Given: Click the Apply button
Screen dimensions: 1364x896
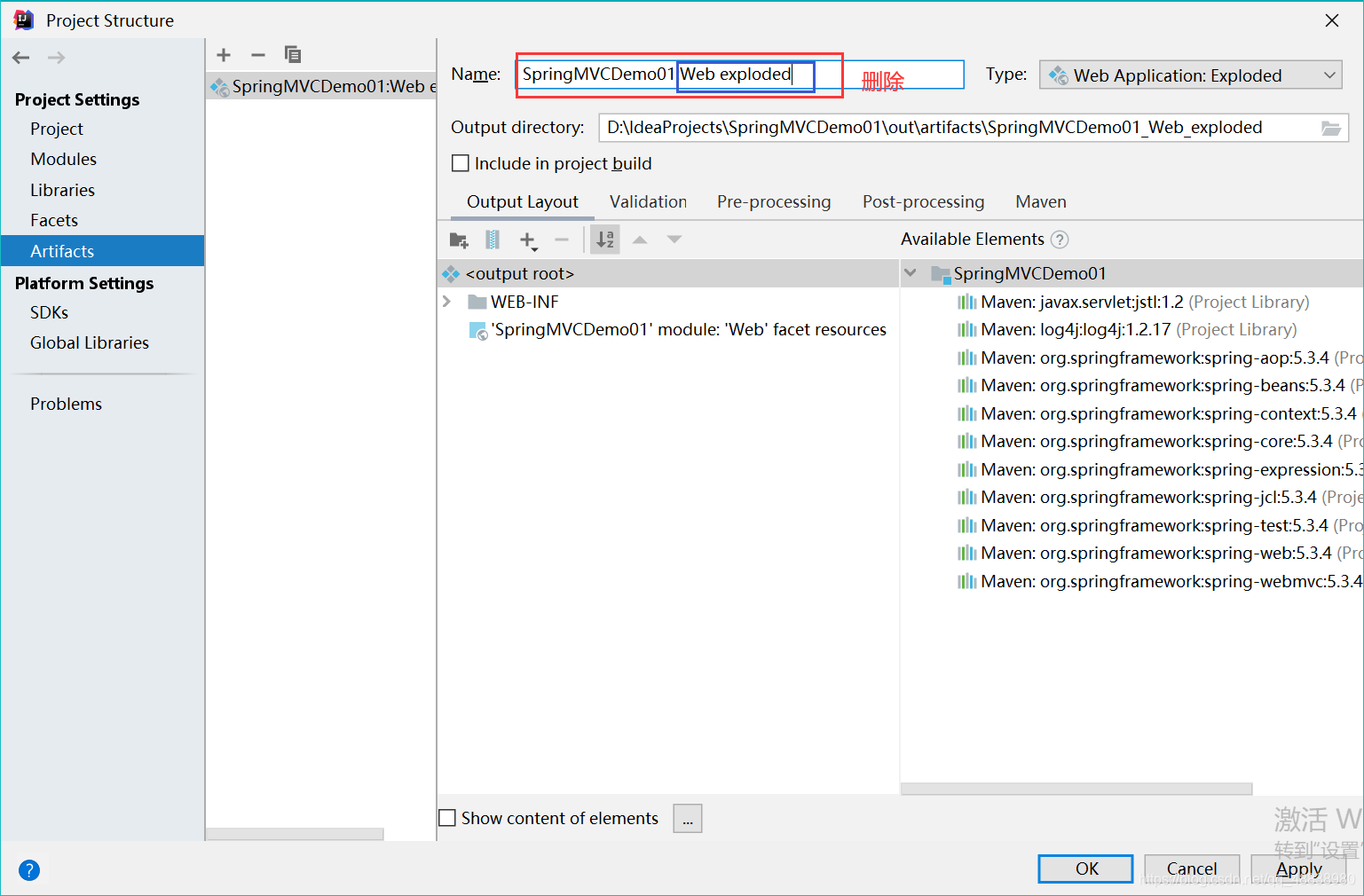Looking at the screenshot, I should pos(1298,869).
